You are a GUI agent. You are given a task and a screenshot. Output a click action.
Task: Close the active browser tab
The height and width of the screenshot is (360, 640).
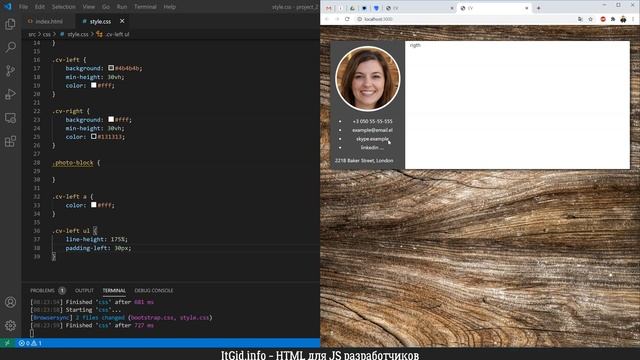(527, 8)
